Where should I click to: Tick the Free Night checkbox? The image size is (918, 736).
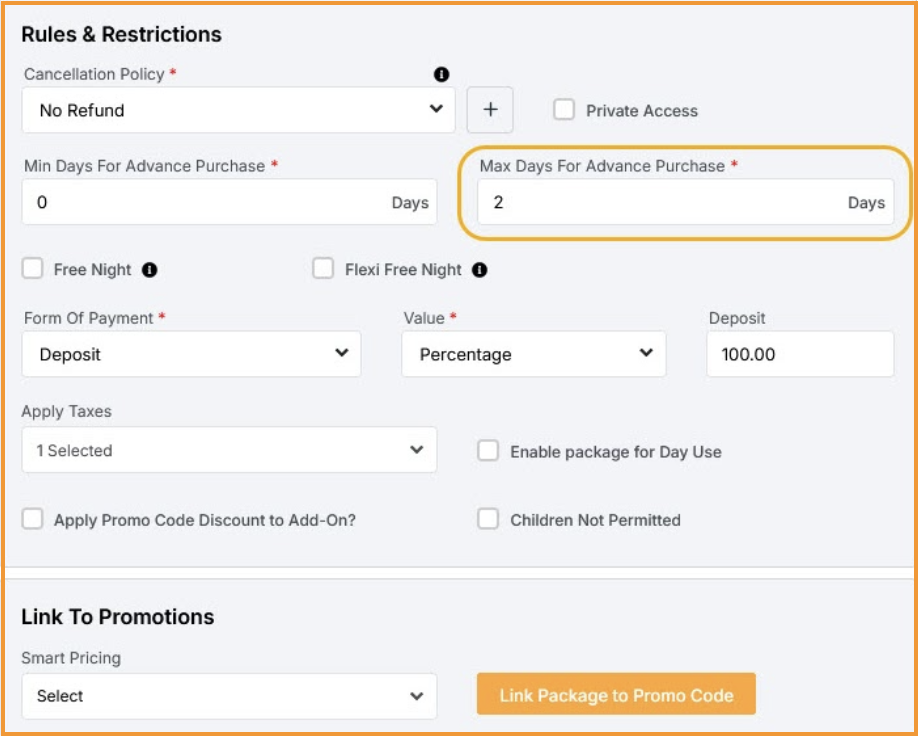click(x=33, y=269)
